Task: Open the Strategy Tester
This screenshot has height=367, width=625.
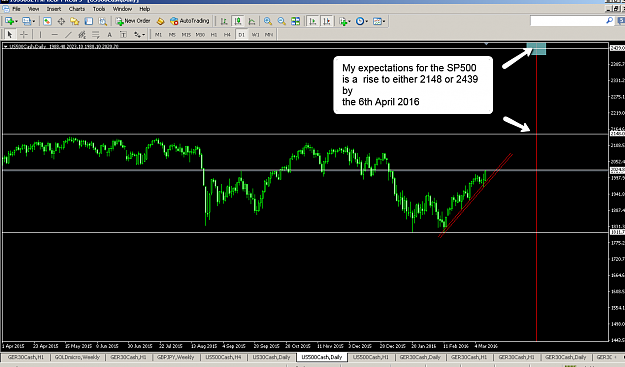Action: (x=102, y=21)
